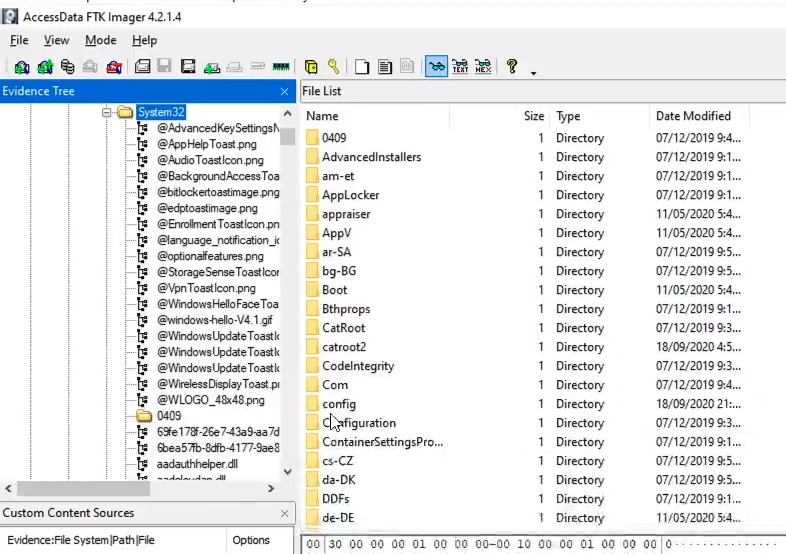
Task: Click Remove All Evidence Items icon
Action: tap(114, 67)
